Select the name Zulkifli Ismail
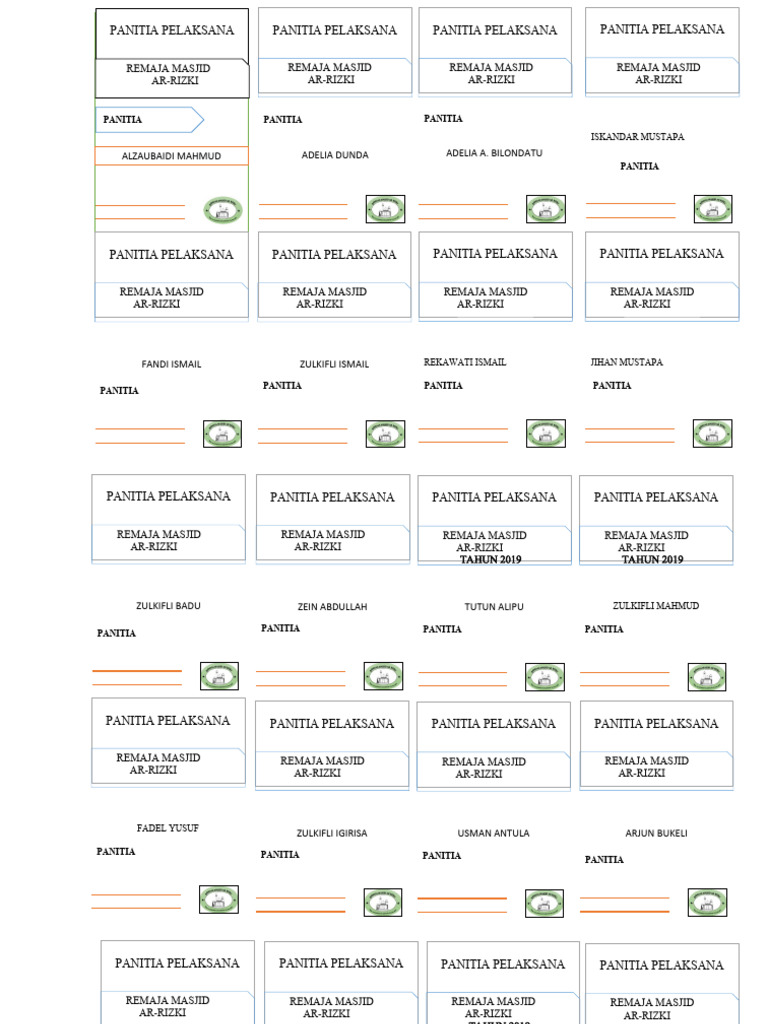Viewport: 768px width, 1024px height. tap(334, 364)
